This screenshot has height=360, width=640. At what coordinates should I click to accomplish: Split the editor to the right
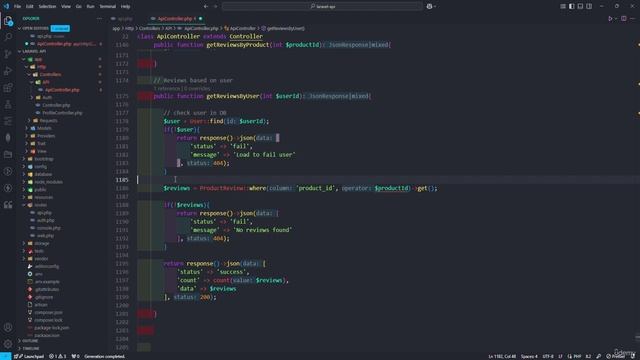[x=624, y=19]
